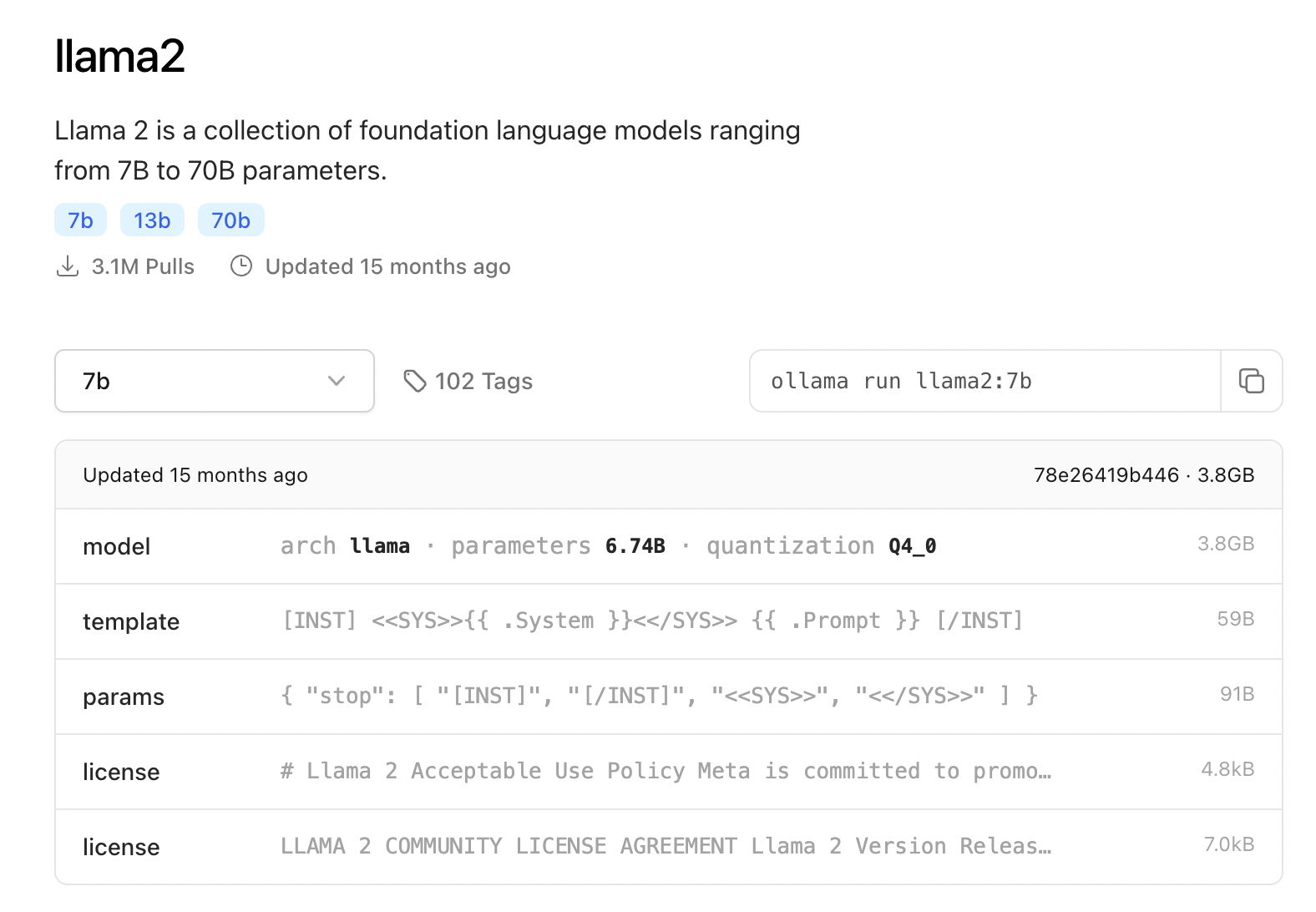Click the digest 78e26419b446 · 3.8GB
The image size is (1316, 912).
tap(1144, 475)
